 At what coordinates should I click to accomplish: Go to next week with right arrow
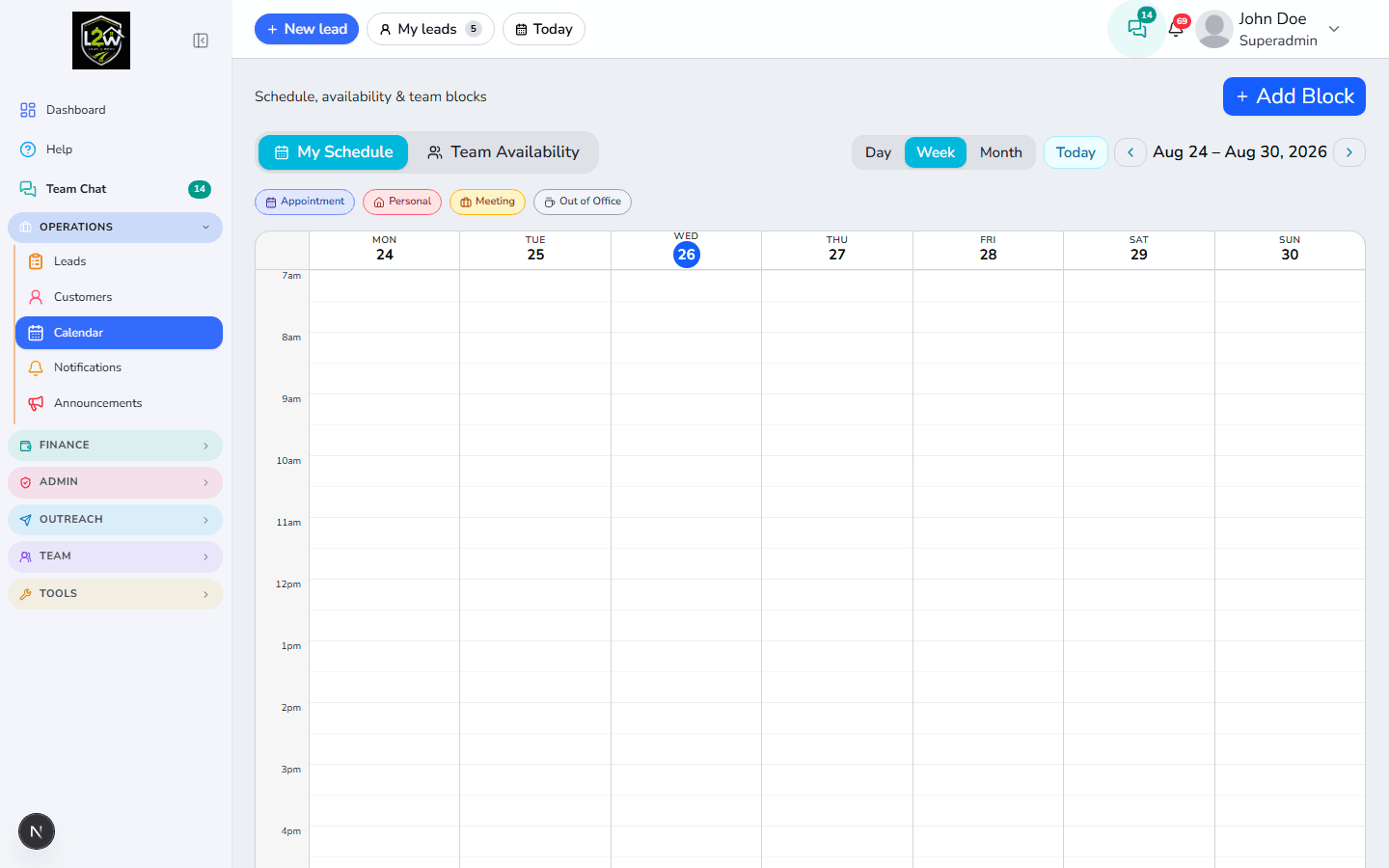[1349, 152]
